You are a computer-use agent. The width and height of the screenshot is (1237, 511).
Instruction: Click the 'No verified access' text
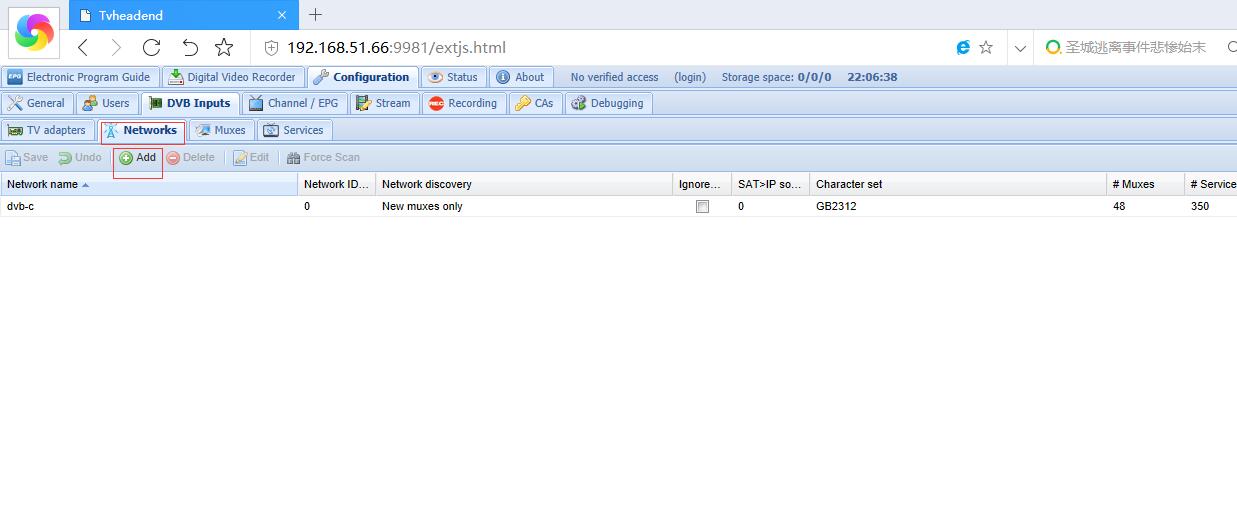(614, 77)
